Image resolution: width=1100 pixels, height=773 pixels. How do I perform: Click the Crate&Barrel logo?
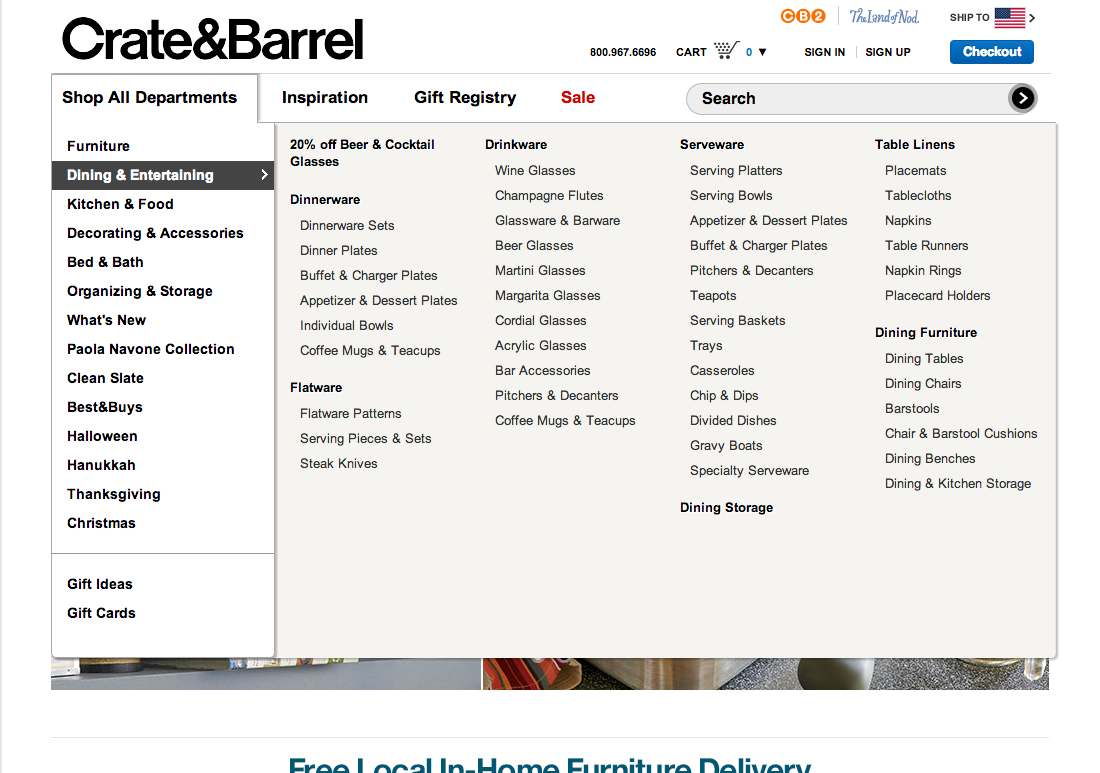(212, 40)
